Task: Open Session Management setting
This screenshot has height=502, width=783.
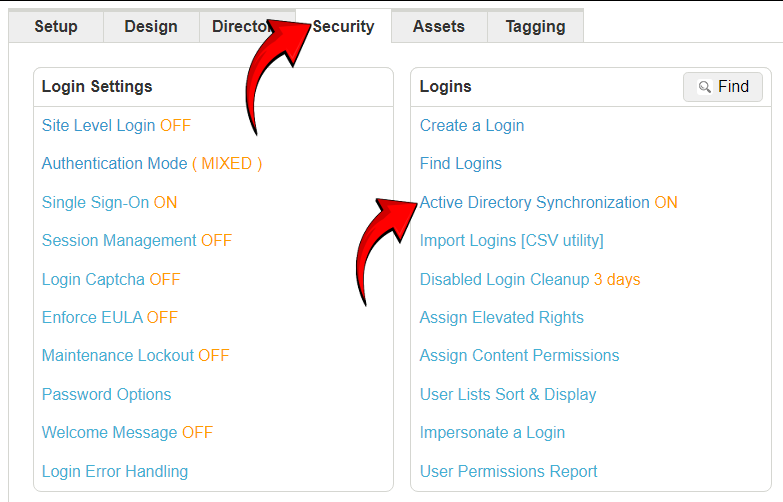Action: 137,241
